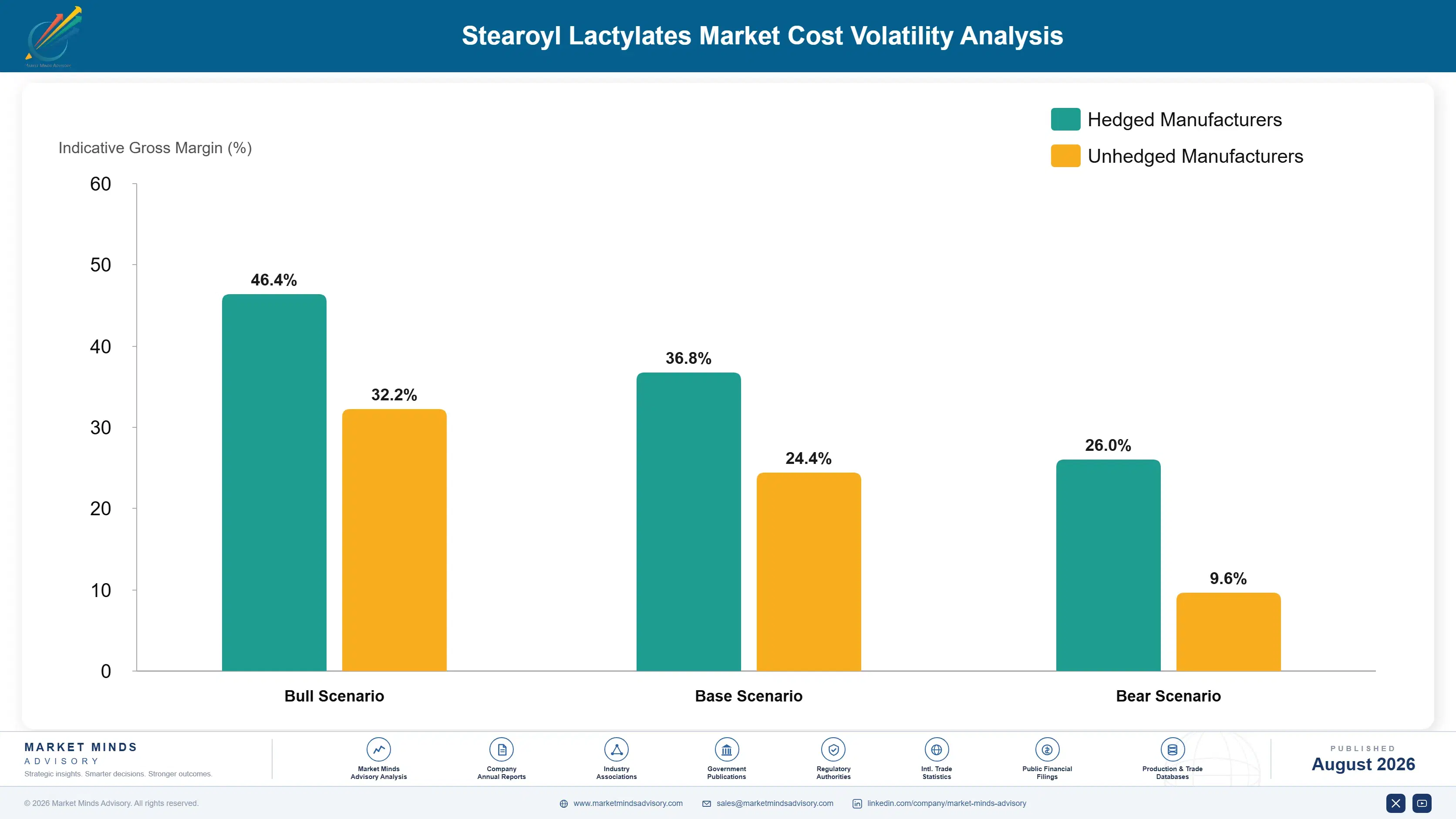Click the Hedged Manufacturers teal legend swatch
Screen dimensions: 1456x819
click(1065, 119)
